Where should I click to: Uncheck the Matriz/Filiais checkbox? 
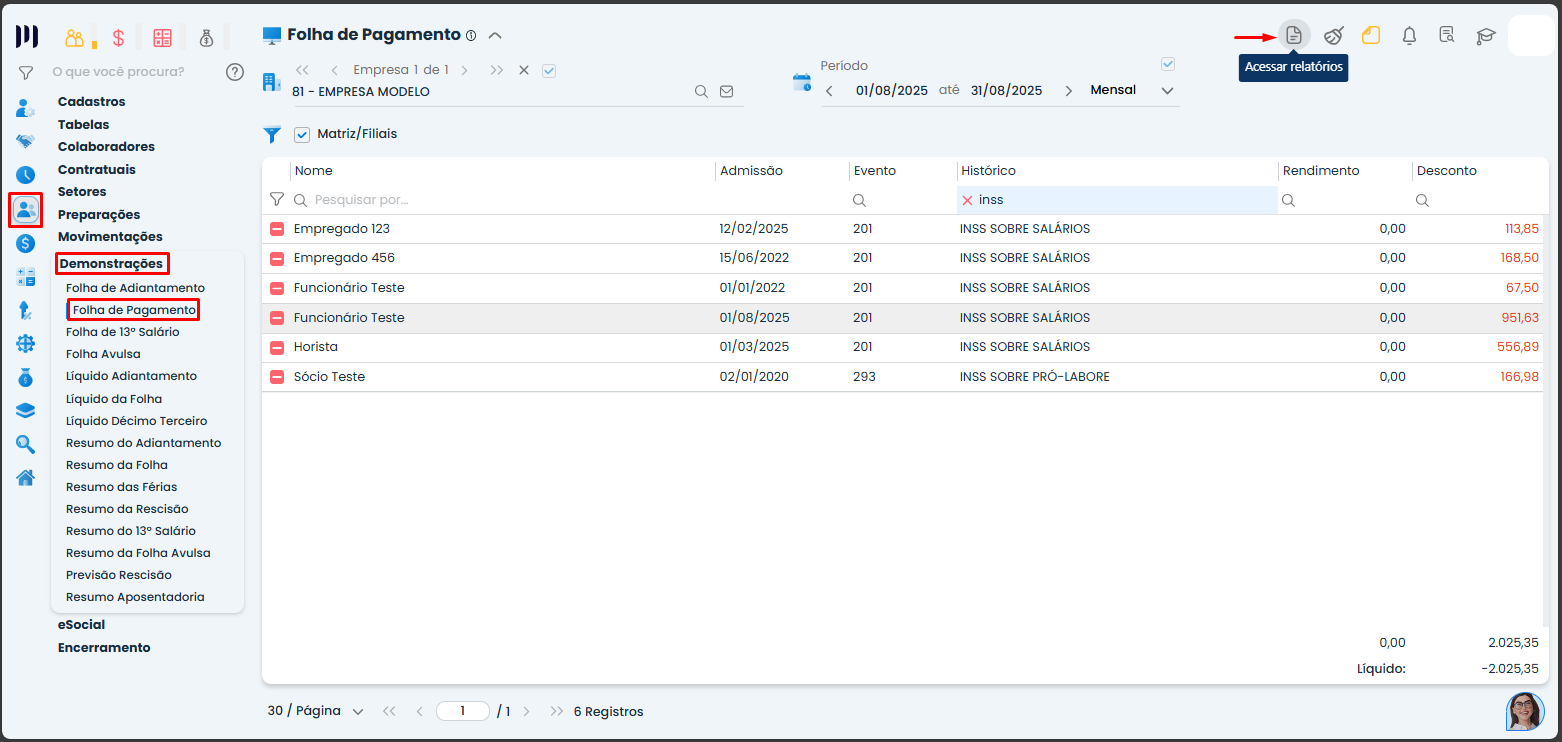302,134
